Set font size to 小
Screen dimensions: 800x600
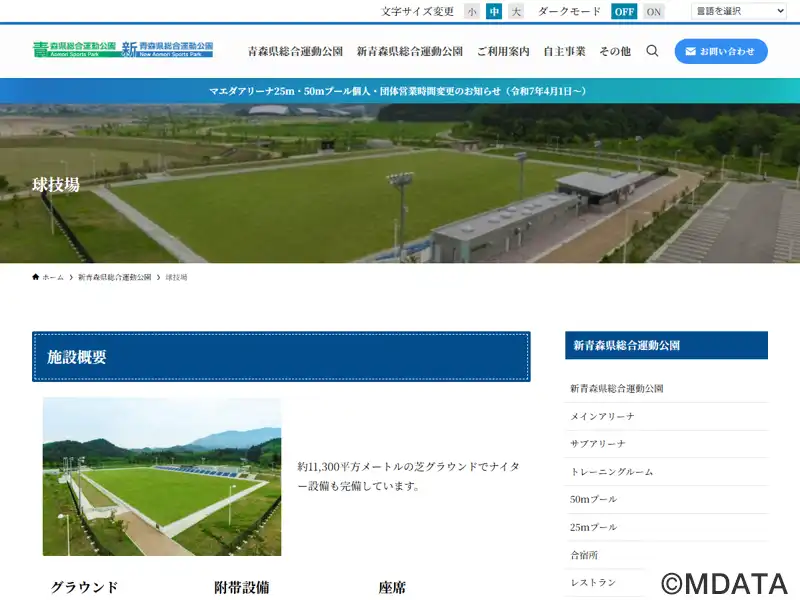click(x=472, y=11)
